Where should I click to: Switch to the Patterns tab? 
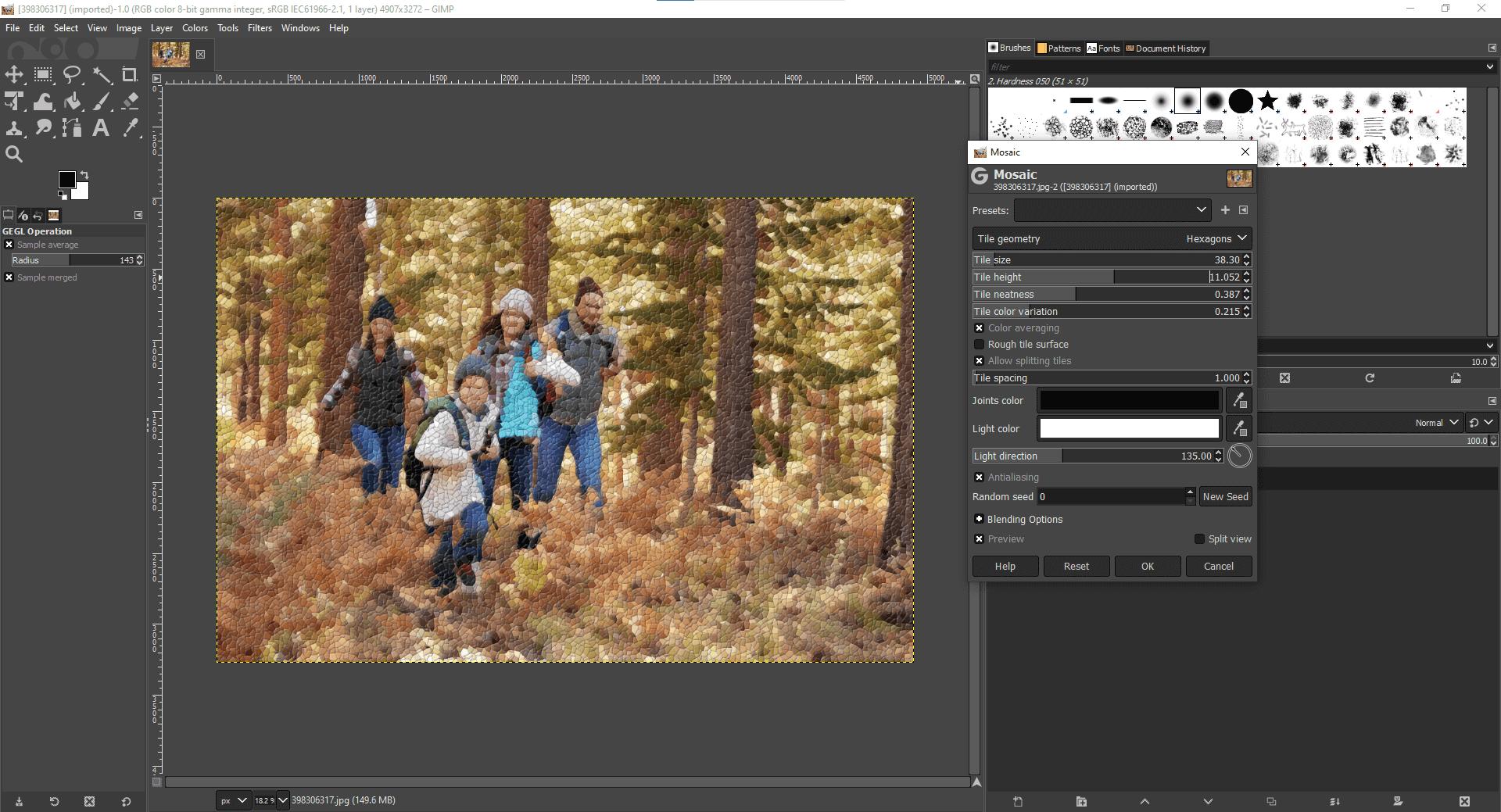click(1059, 48)
